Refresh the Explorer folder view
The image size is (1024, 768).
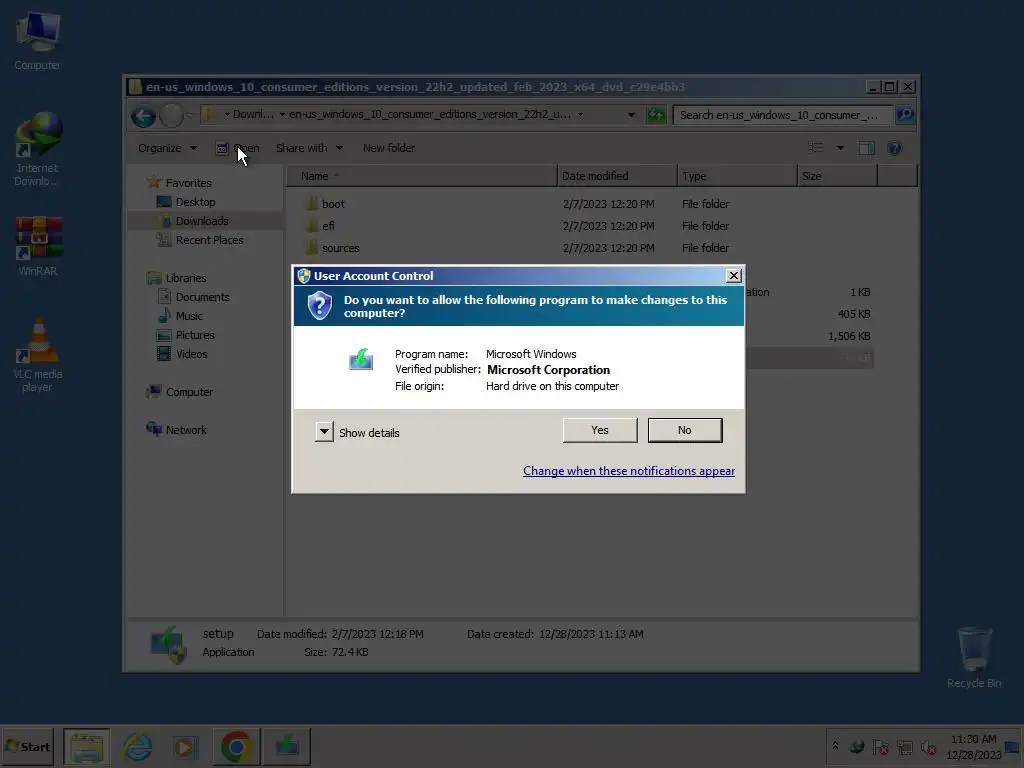point(655,116)
